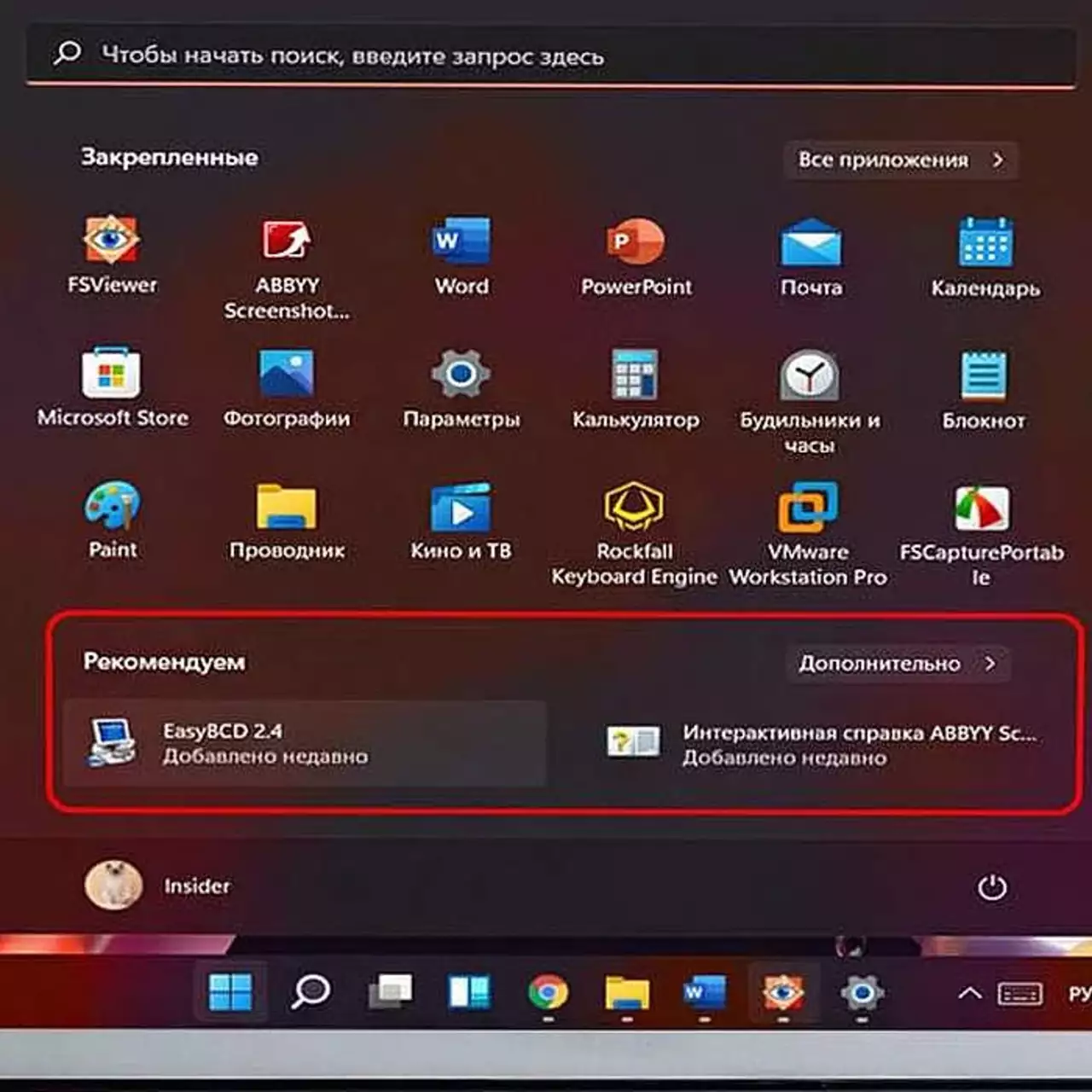Viewport: 1092px width, 1092px height.
Task: Open File Explorer on the taskbar
Action: pos(627,993)
